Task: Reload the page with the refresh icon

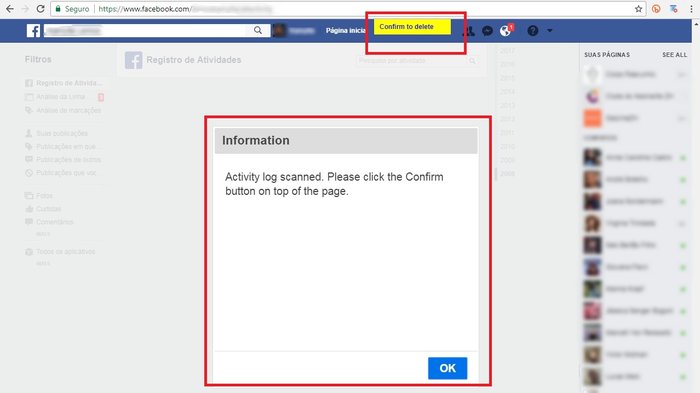Action: point(40,8)
